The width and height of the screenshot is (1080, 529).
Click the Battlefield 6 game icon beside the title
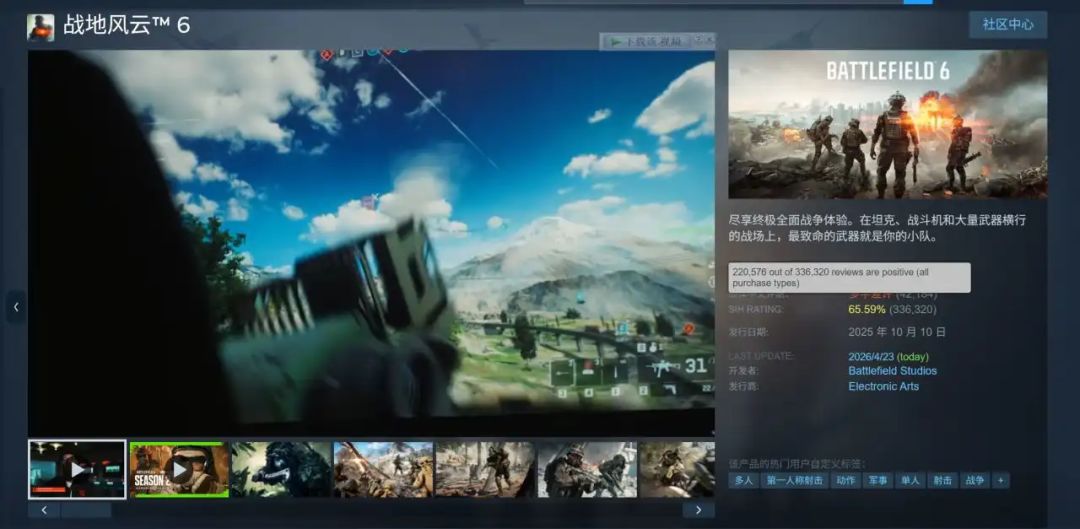coord(41,28)
